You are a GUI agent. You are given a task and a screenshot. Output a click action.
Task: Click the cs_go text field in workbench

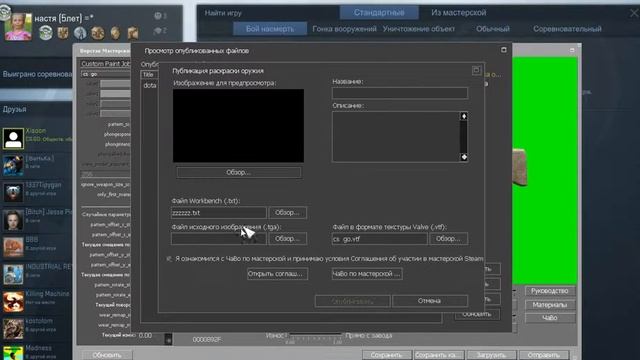tap(105, 74)
